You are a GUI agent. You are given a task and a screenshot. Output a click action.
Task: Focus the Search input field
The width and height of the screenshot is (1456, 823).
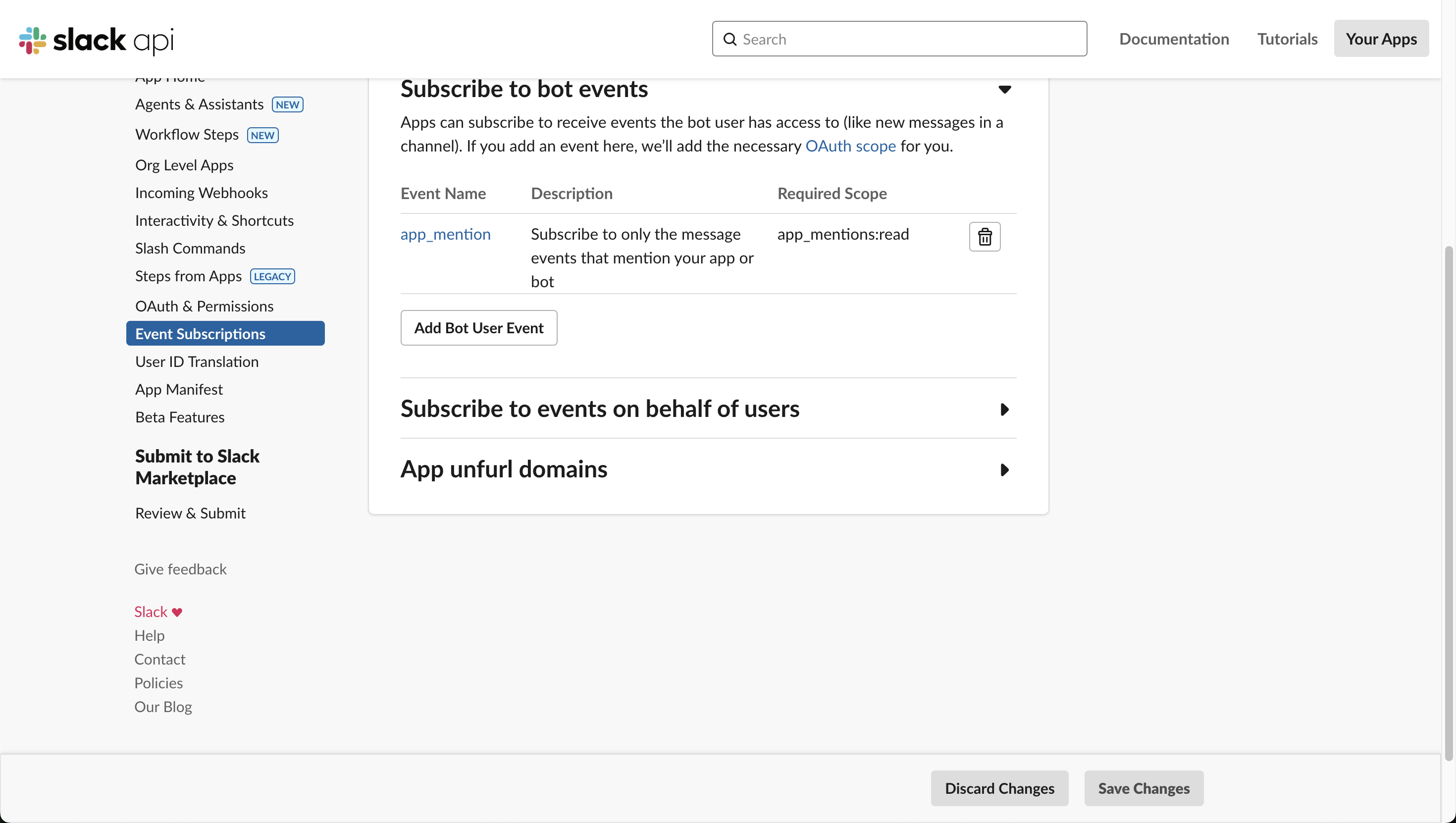[x=910, y=39]
